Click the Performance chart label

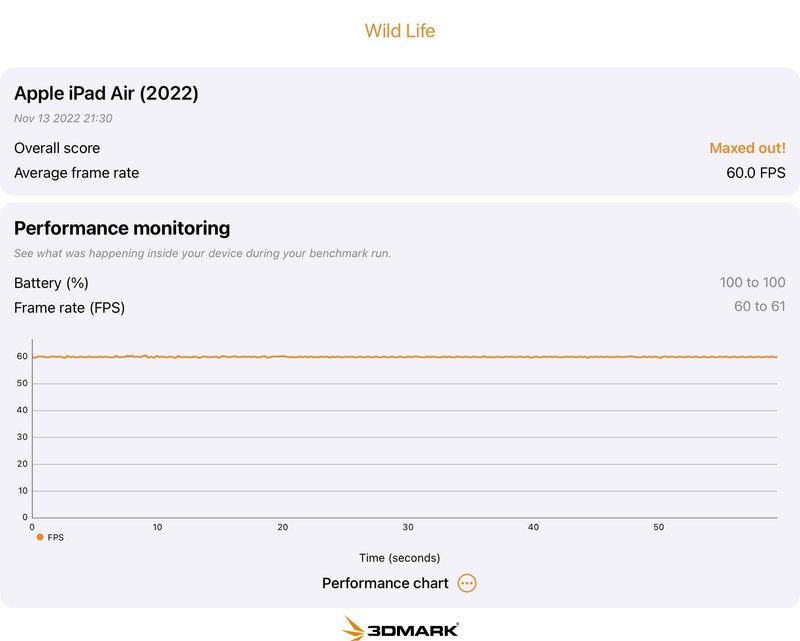click(385, 583)
